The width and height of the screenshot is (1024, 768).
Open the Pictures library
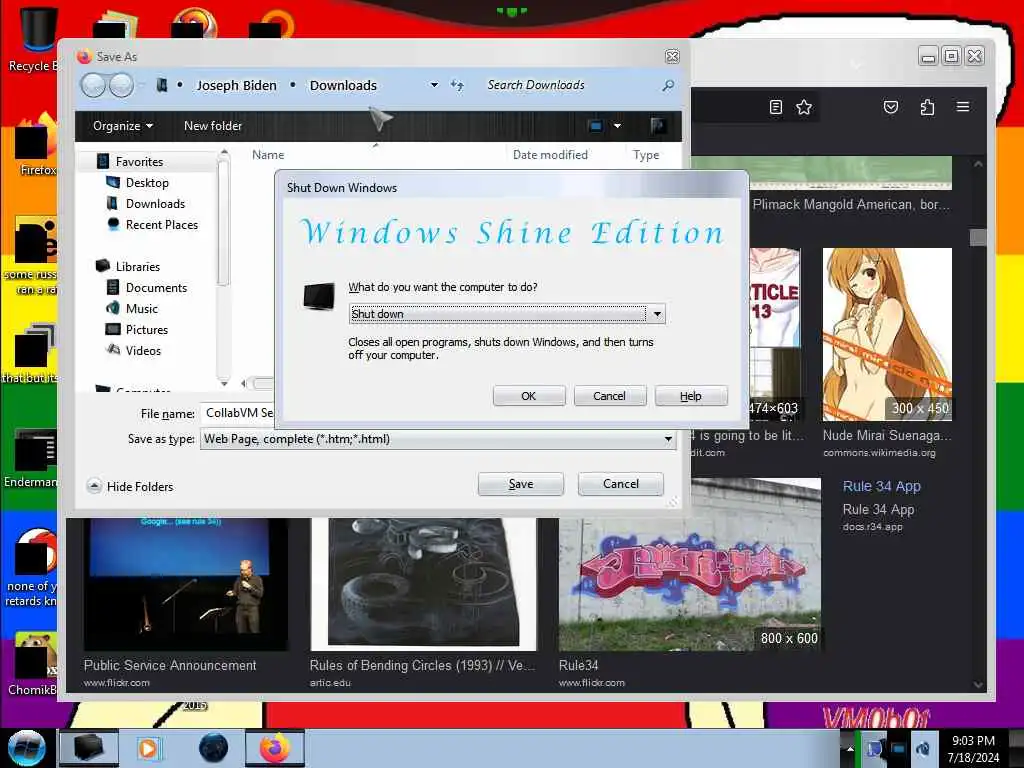146,330
